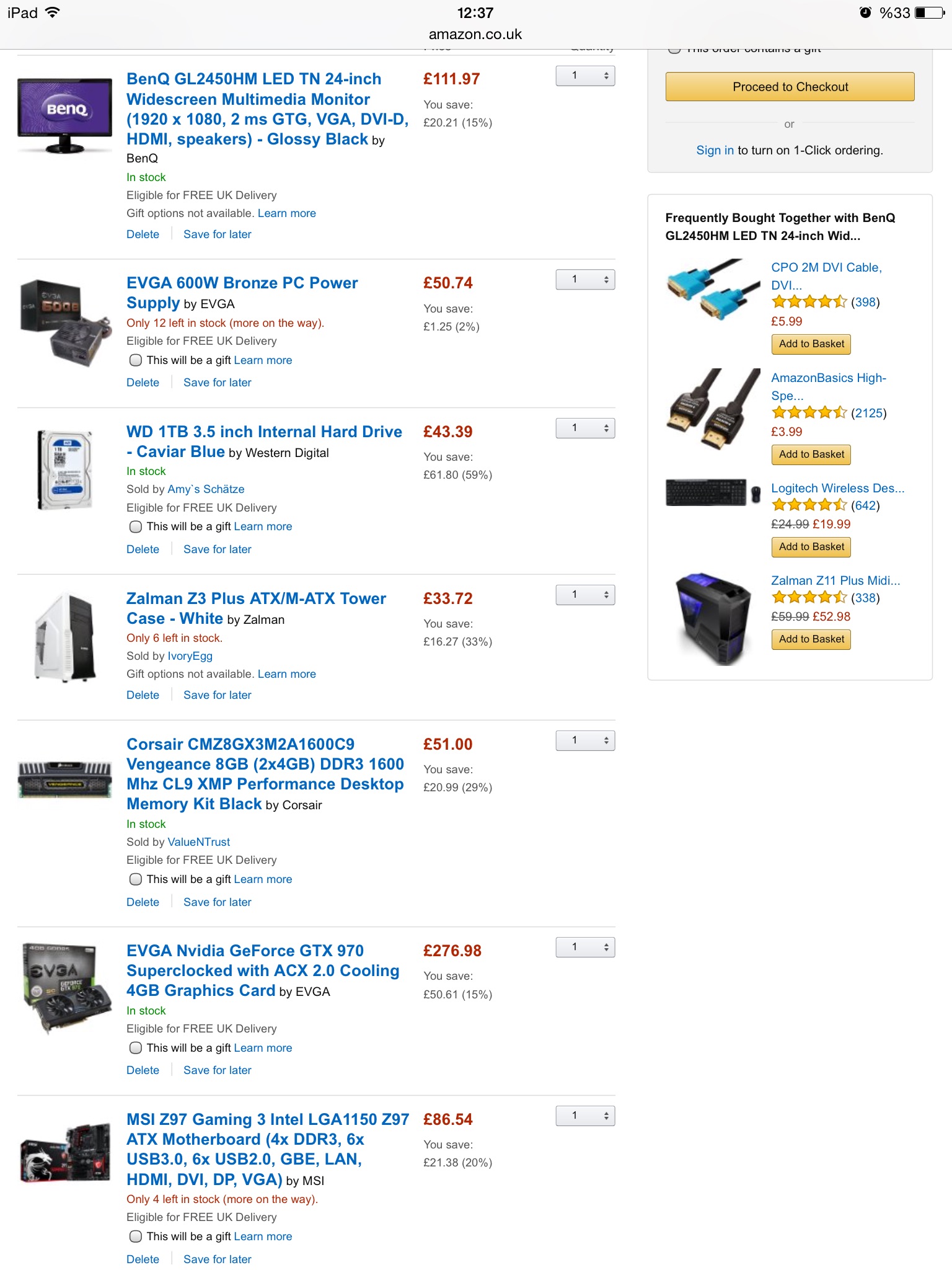Viewport: 952px width, 1270px height.
Task: Tap the alarm clock icon in status bar
Action: coord(866,12)
